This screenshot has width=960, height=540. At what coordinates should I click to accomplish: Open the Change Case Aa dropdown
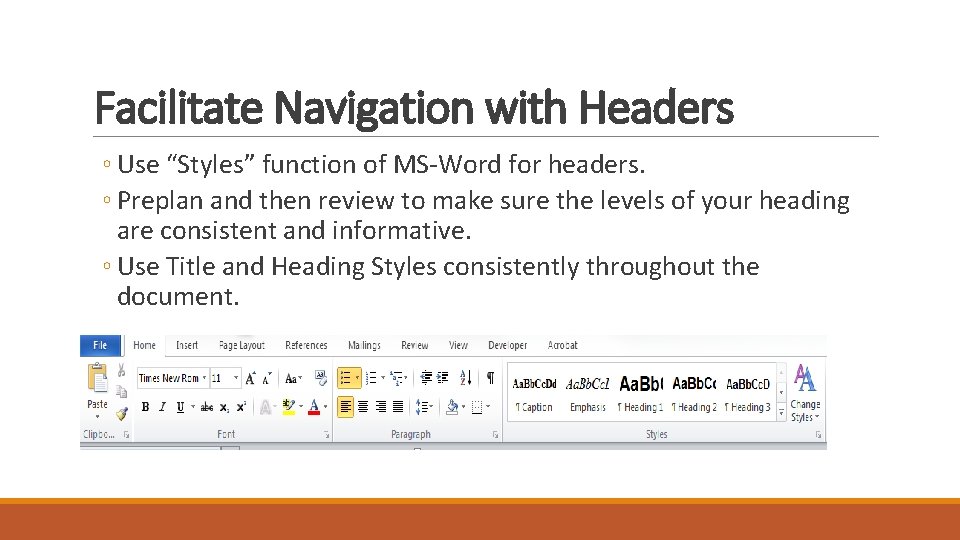[293, 379]
